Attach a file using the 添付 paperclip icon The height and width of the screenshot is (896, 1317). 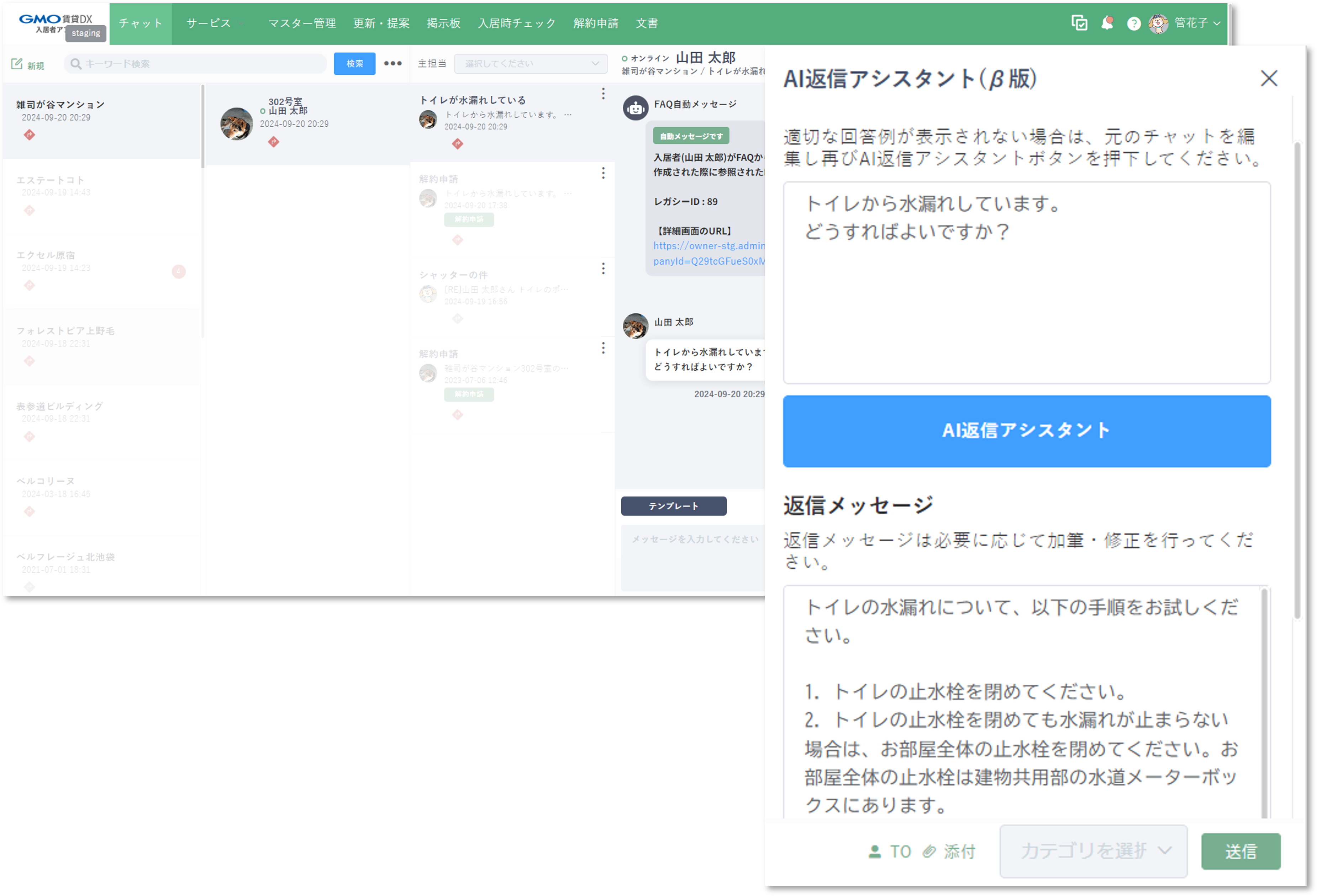[930, 851]
